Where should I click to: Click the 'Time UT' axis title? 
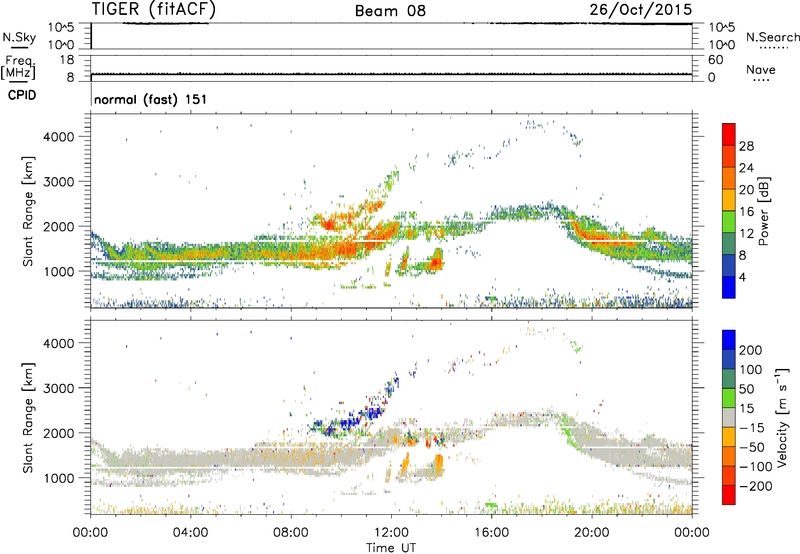pos(391,548)
